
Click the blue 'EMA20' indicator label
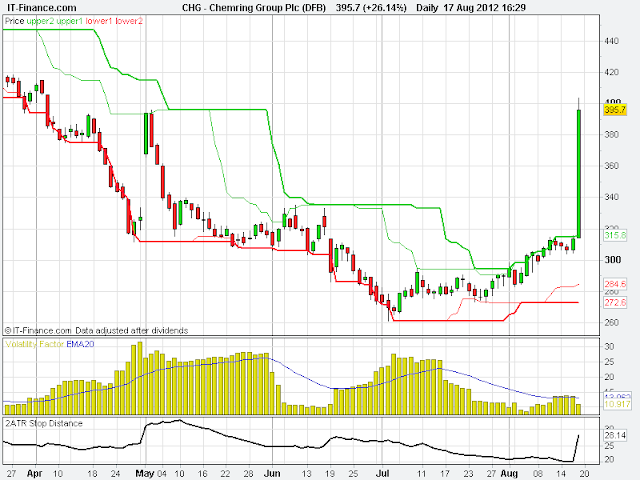coord(80,344)
